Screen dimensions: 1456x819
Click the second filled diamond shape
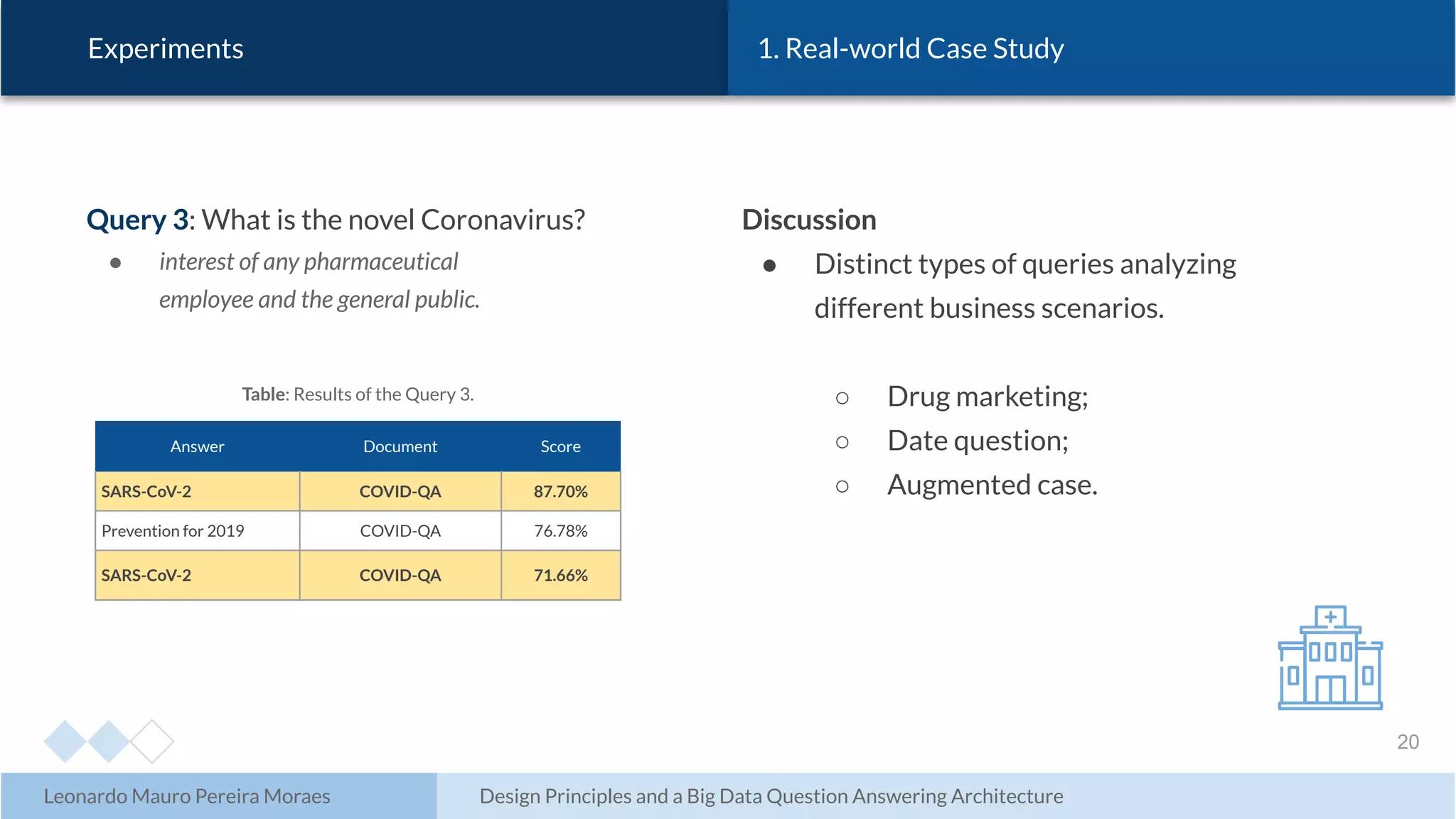[108, 742]
